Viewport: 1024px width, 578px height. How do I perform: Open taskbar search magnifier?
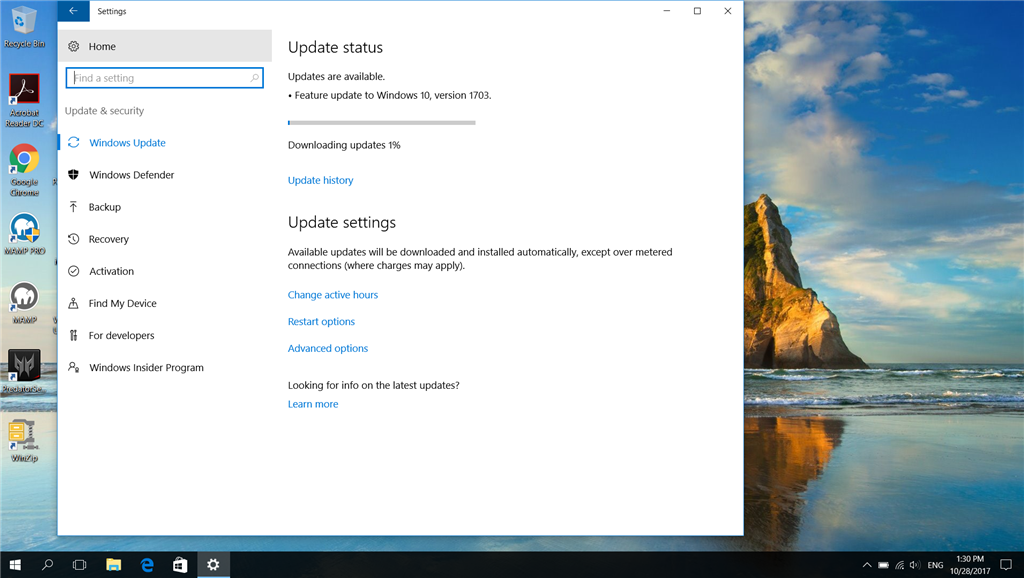pos(48,565)
